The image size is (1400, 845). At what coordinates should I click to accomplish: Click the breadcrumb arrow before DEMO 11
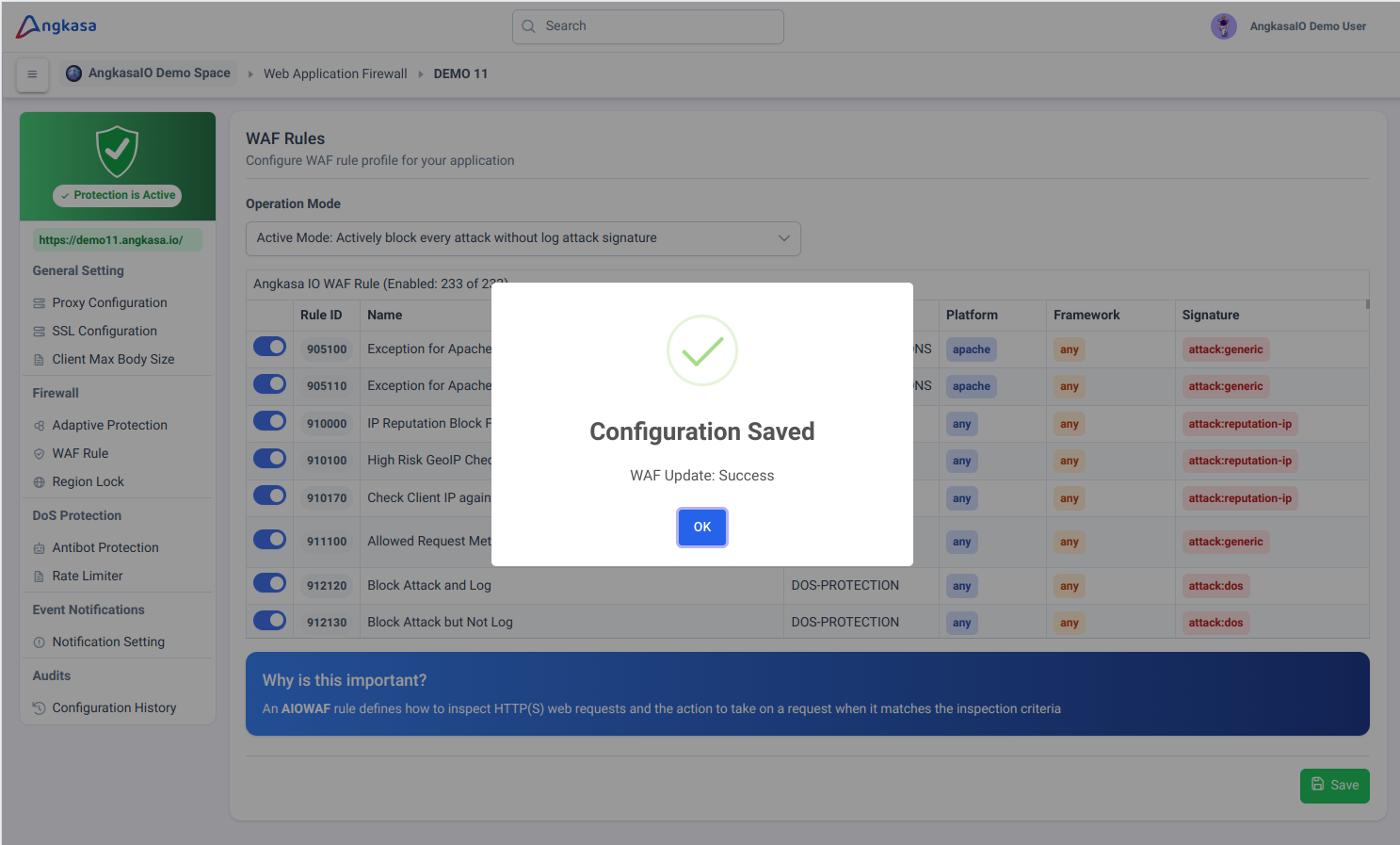[421, 74]
